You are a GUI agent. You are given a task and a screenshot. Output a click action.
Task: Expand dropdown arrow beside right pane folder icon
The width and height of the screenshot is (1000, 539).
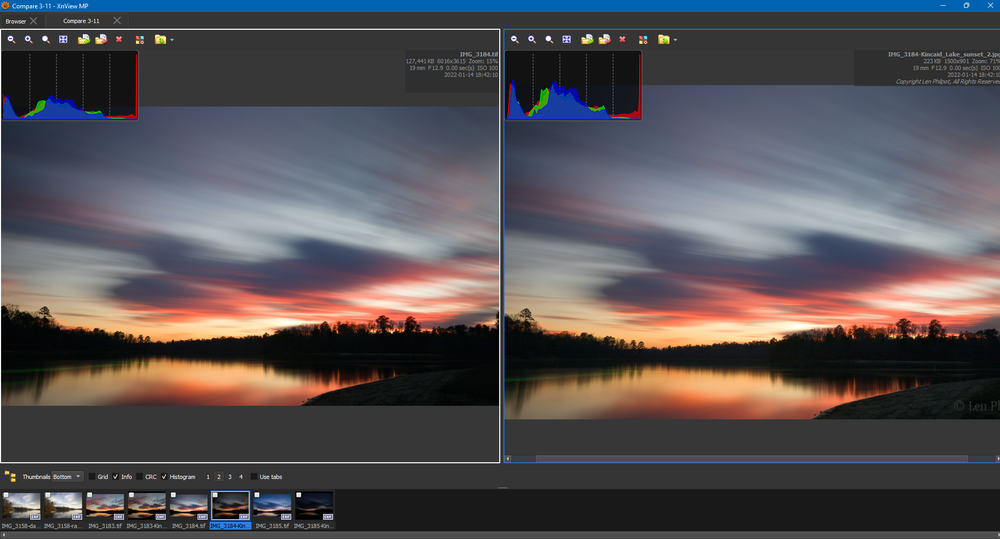pos(675,40)
